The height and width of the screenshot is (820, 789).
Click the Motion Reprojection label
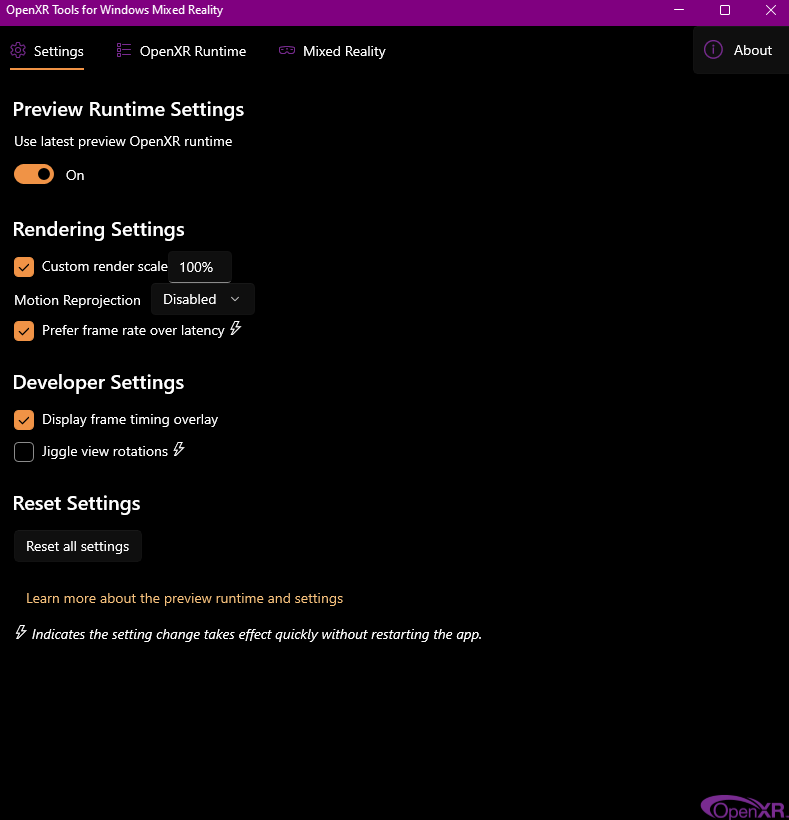coord(77,300)
